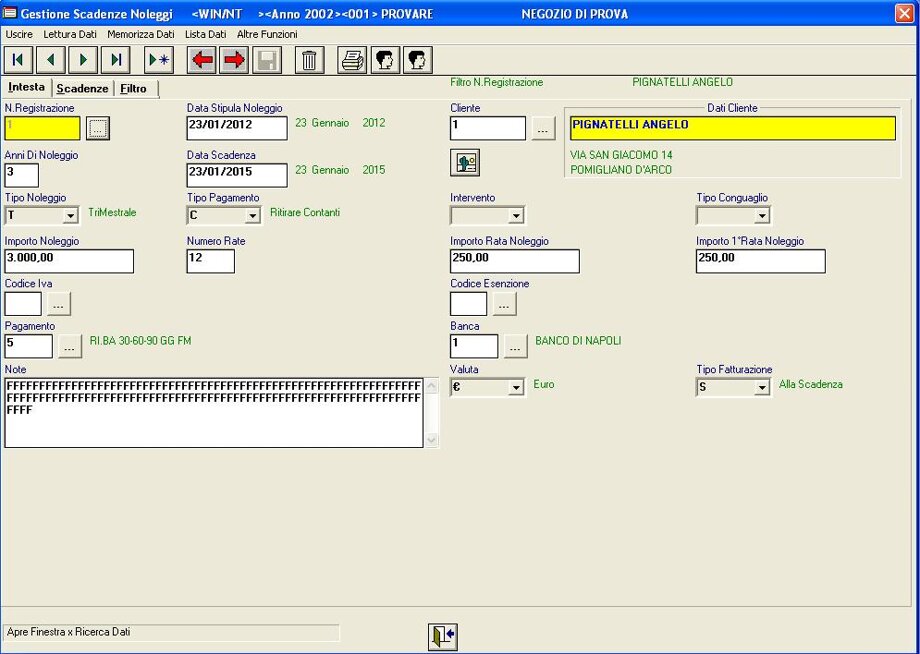
Task: Click the exit door icon at bottom
Action: [442, 636]
